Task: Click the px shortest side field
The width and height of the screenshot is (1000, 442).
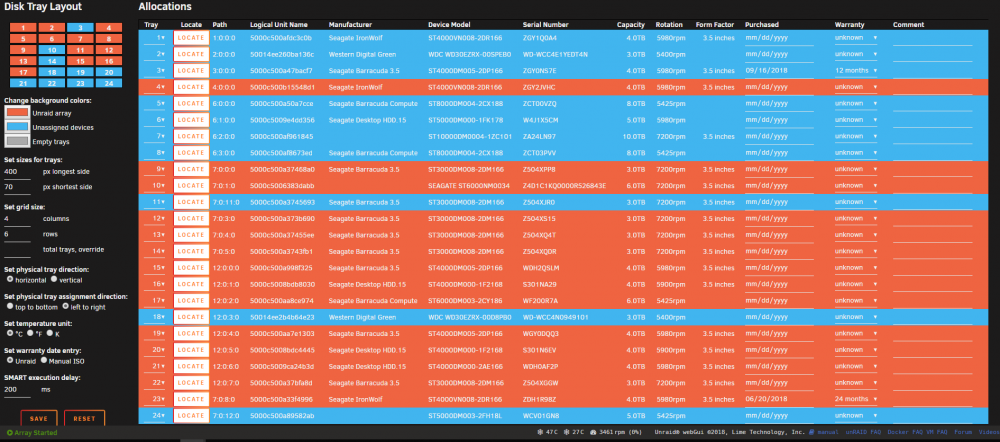Action: click(17, 187)
